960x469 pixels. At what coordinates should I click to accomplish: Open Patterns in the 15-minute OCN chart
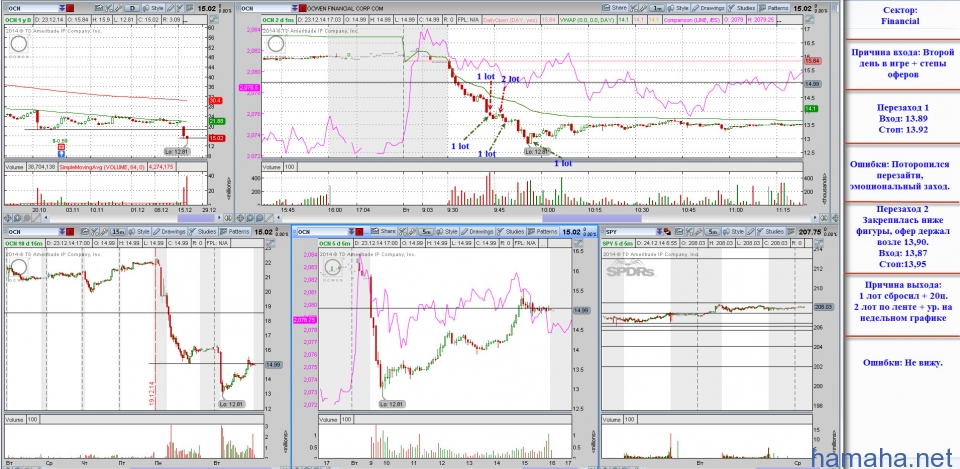[234, 232]
